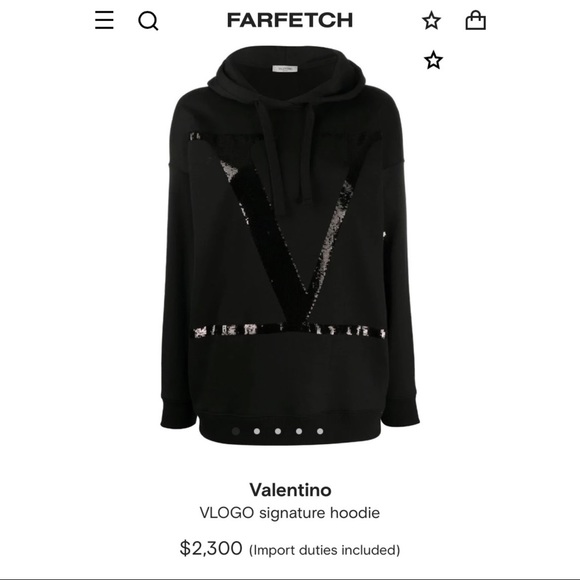Tap the white neck label on hoodie

[x=285, y=69]
